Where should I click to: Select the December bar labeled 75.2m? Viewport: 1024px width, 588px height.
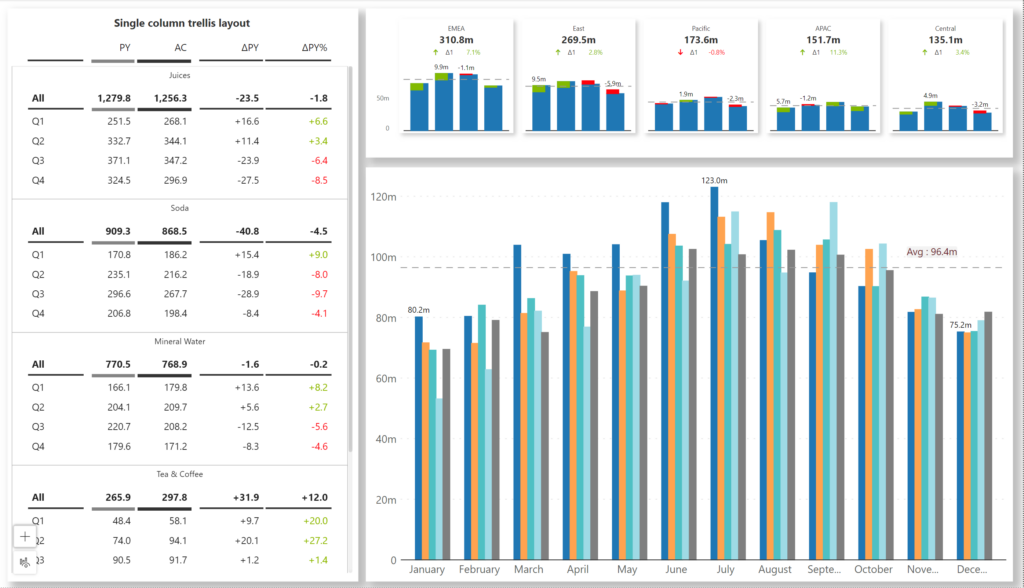(x=960, y=450)
